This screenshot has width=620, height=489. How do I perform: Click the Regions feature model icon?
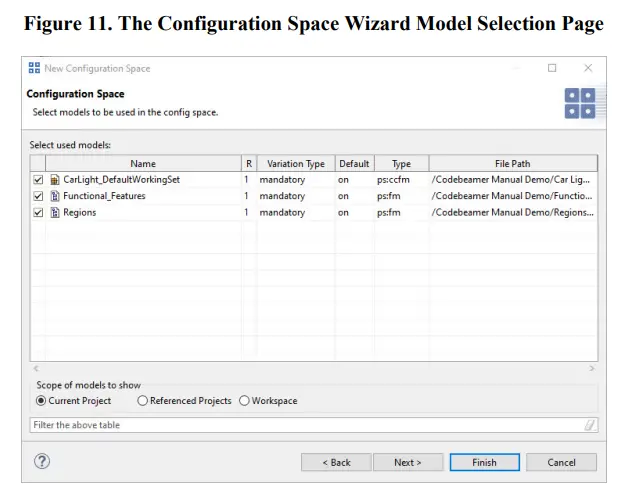click(x=55, y=213)
